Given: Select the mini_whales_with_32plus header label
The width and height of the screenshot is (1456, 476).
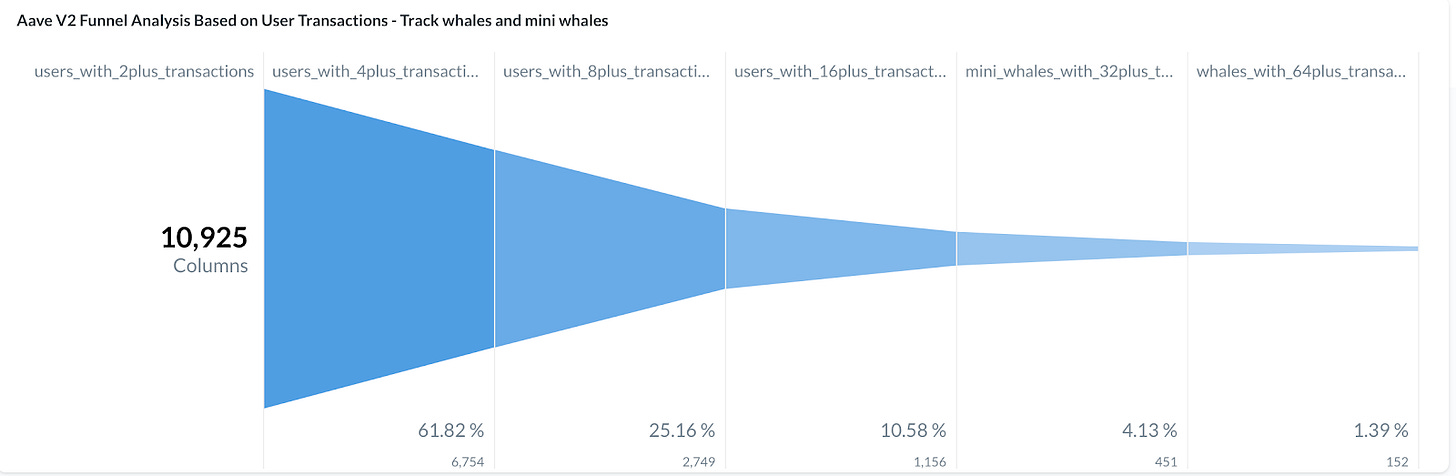Looking at the screenshot, I should point(1071,71).
